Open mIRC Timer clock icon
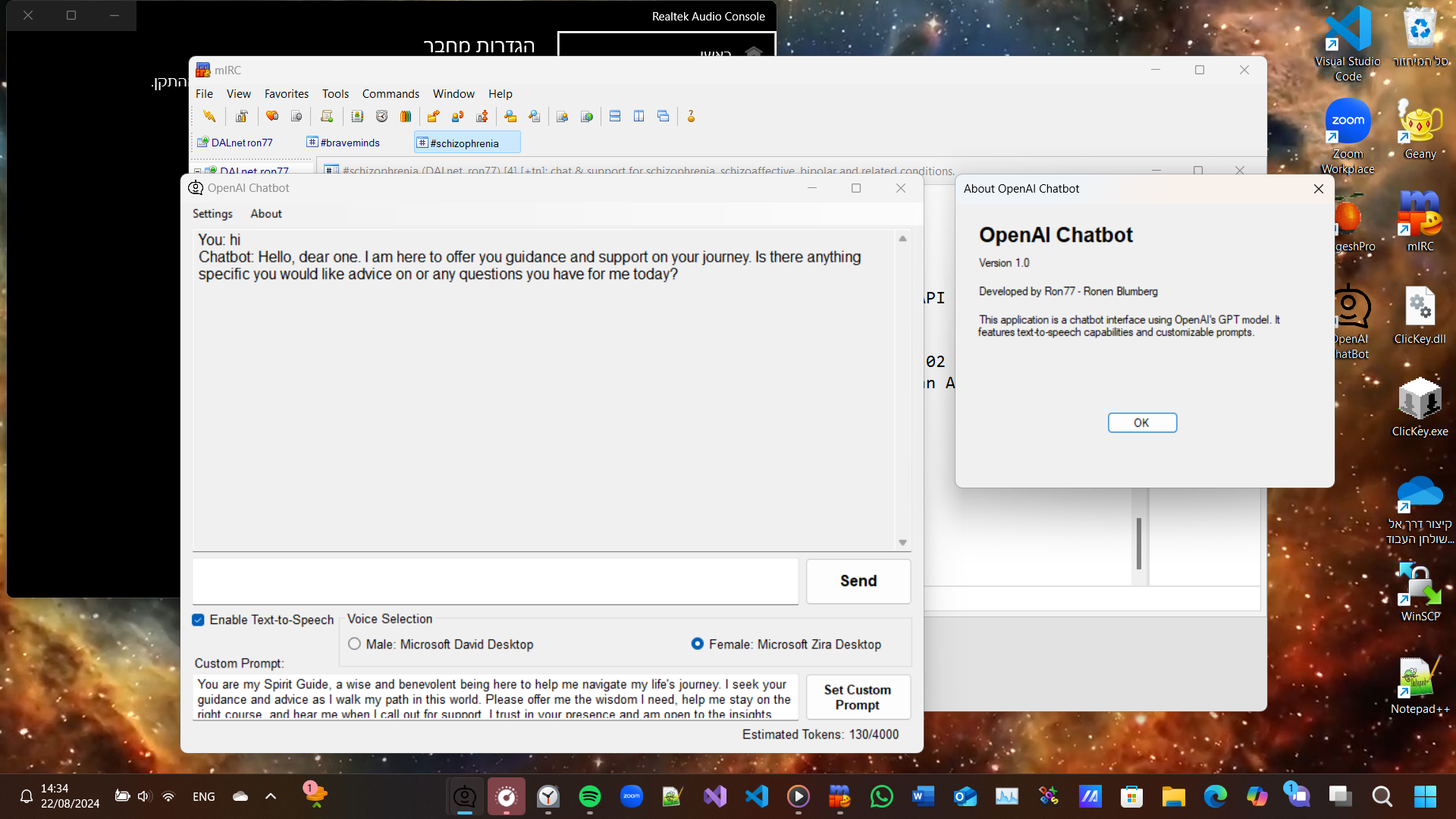The image size is (1456, 819). coord(381,116)
